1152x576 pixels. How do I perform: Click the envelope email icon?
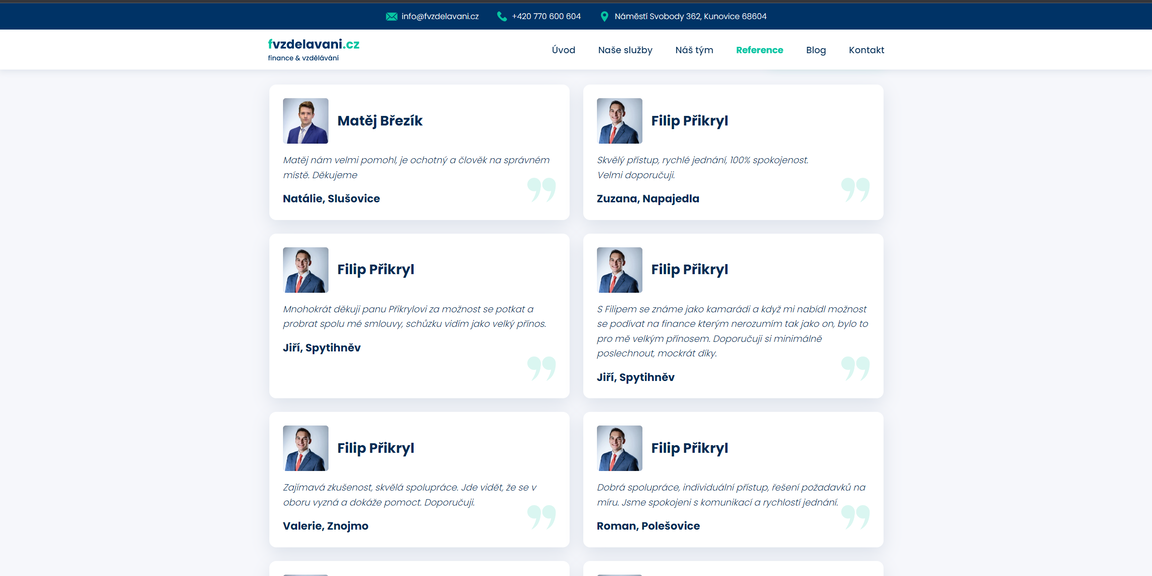pos(391,17)
